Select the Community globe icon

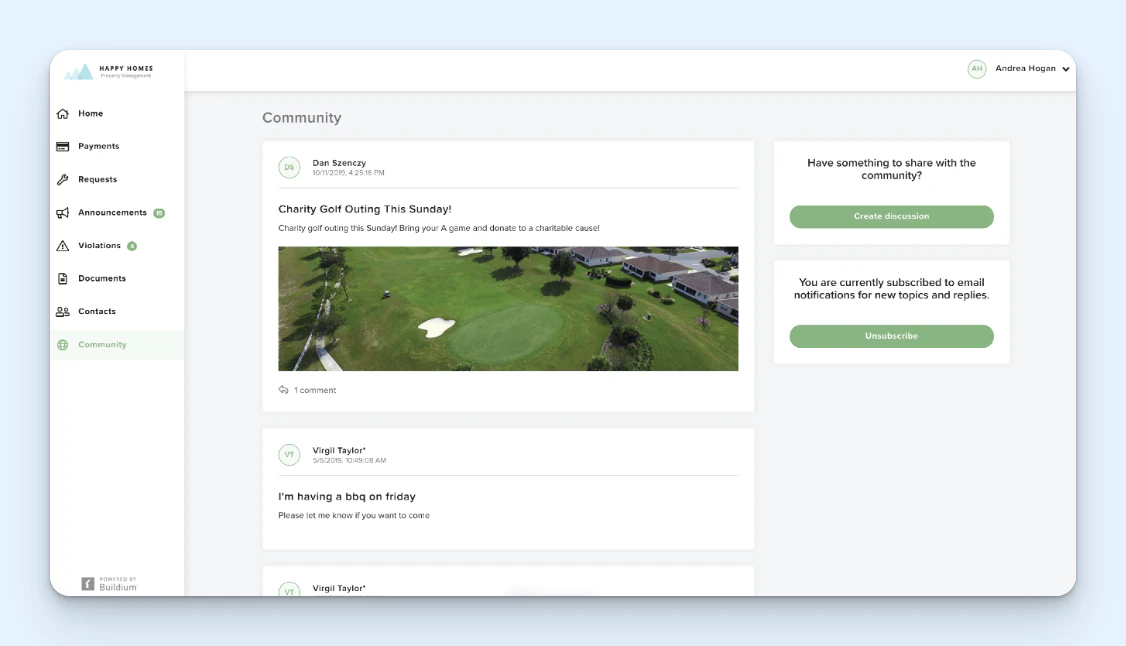pos(62,344)
